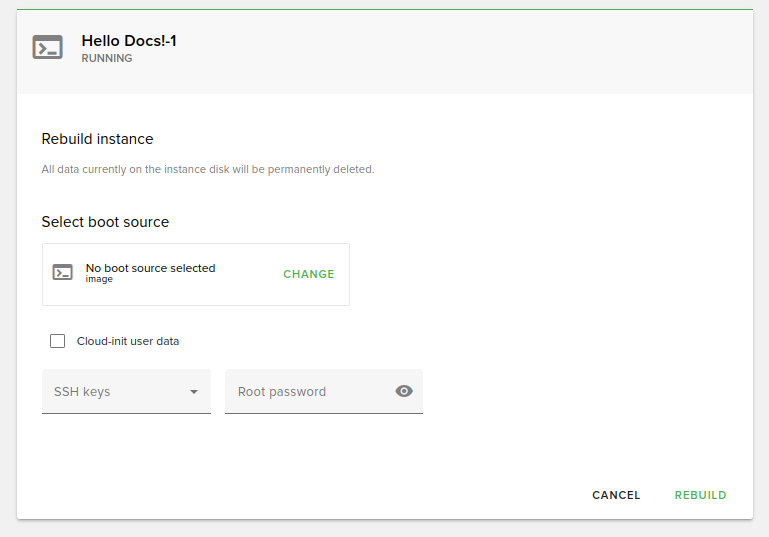Viewport: 769px width, 537px height.
Task: Click the instance terminal icon in header
Action: click(x=47, y=48)
